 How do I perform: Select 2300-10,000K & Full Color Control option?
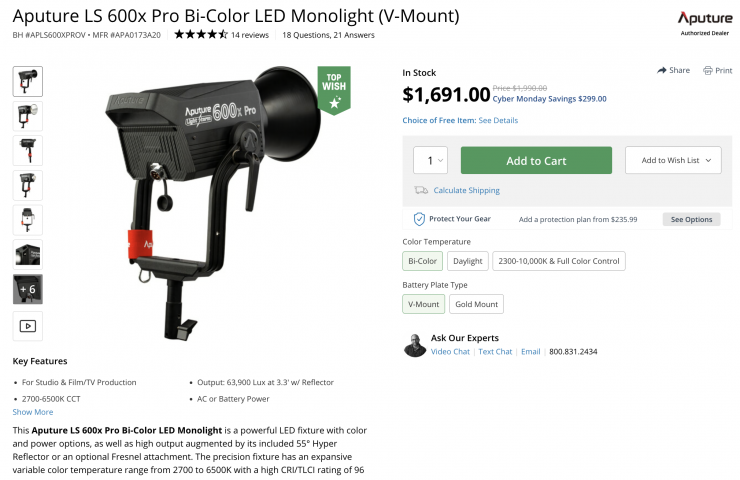[559, 261]
